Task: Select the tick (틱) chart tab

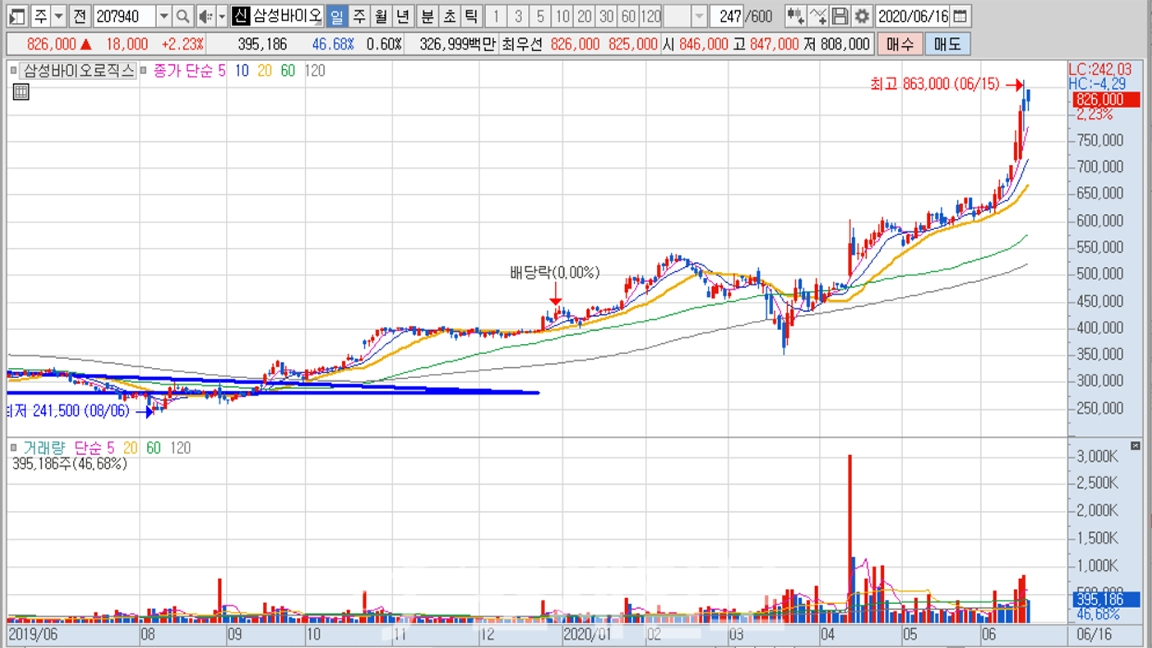Action: (471, 16)
